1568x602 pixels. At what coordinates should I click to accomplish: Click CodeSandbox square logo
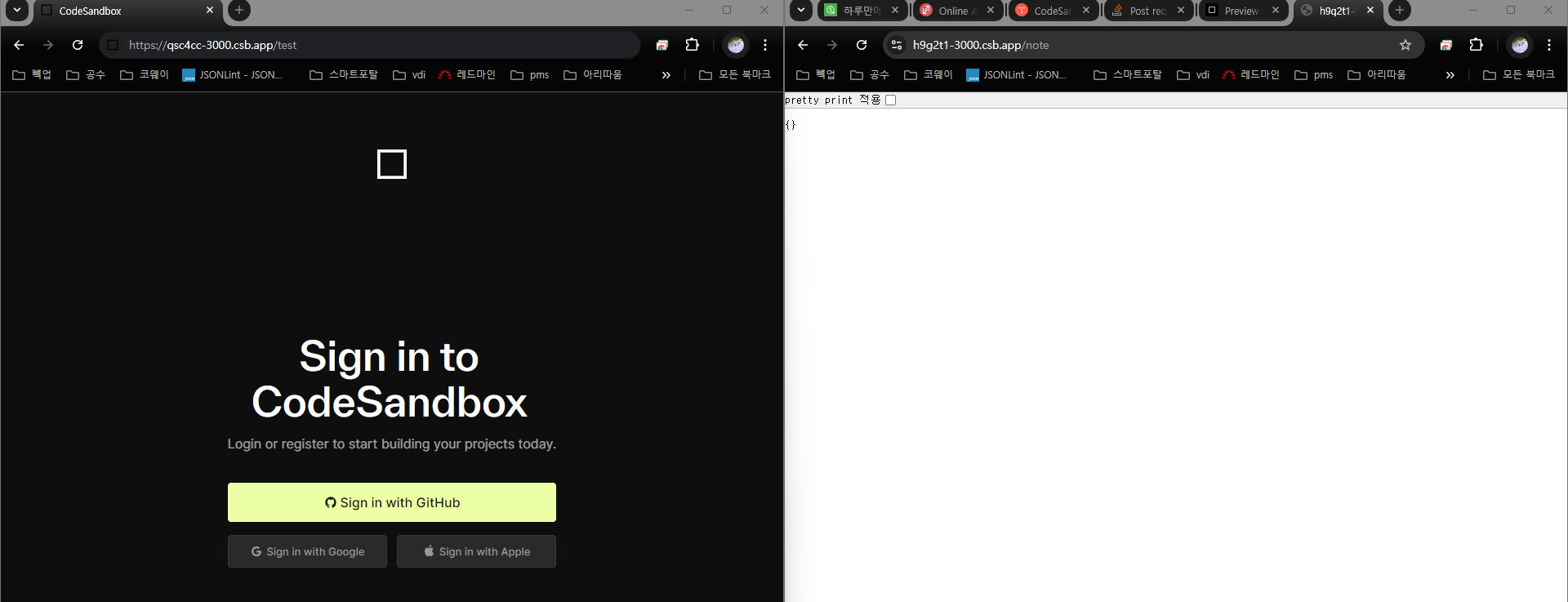(x=392, y=164)
